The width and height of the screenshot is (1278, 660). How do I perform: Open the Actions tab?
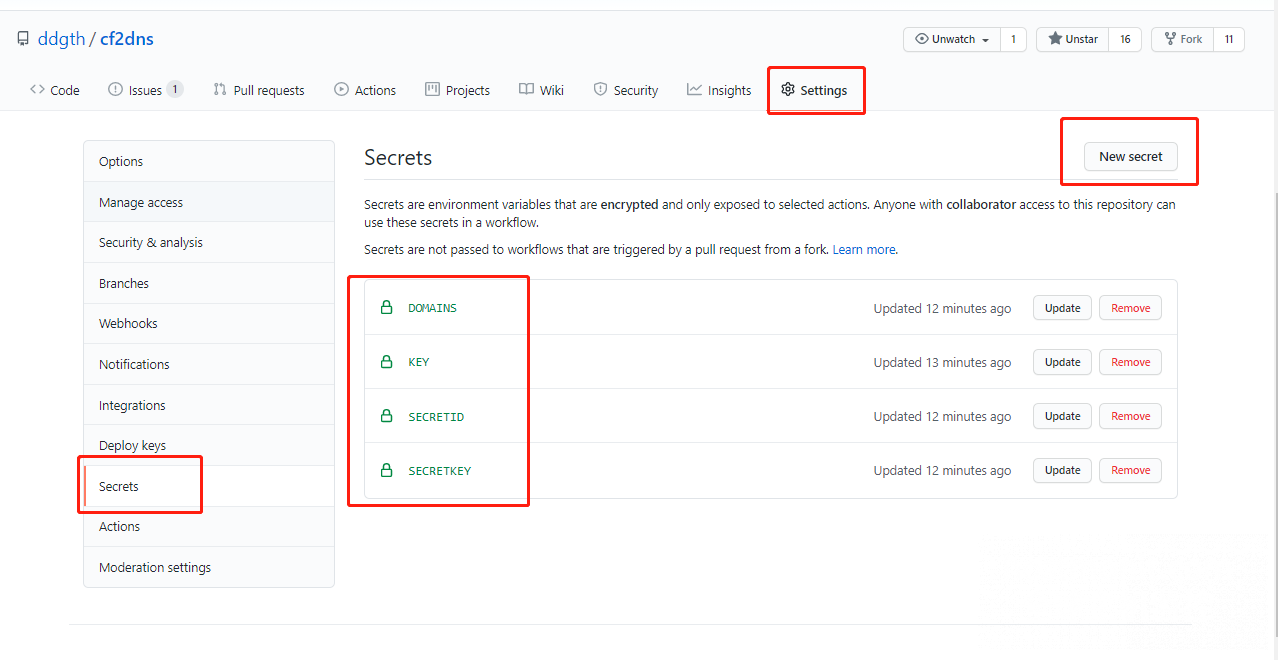[x=365, y=90]
